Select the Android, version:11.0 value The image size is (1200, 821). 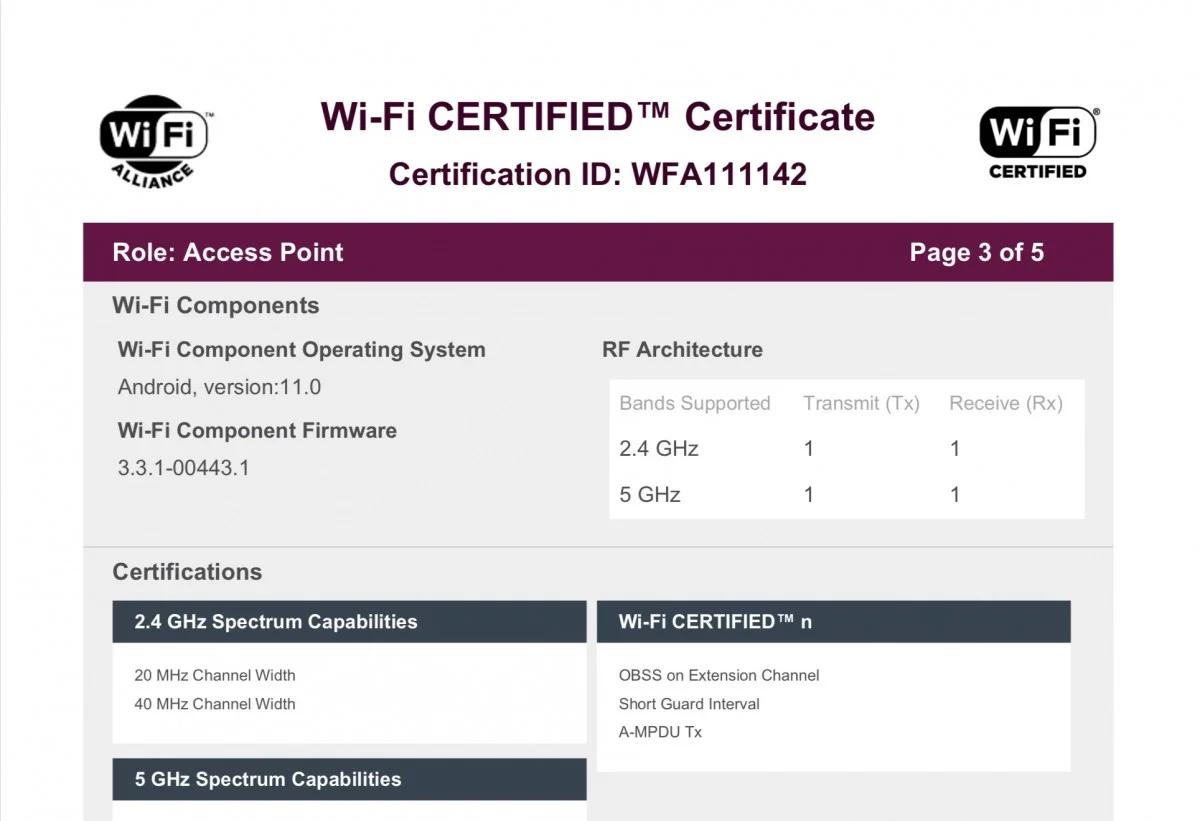(x=220, y=387)
